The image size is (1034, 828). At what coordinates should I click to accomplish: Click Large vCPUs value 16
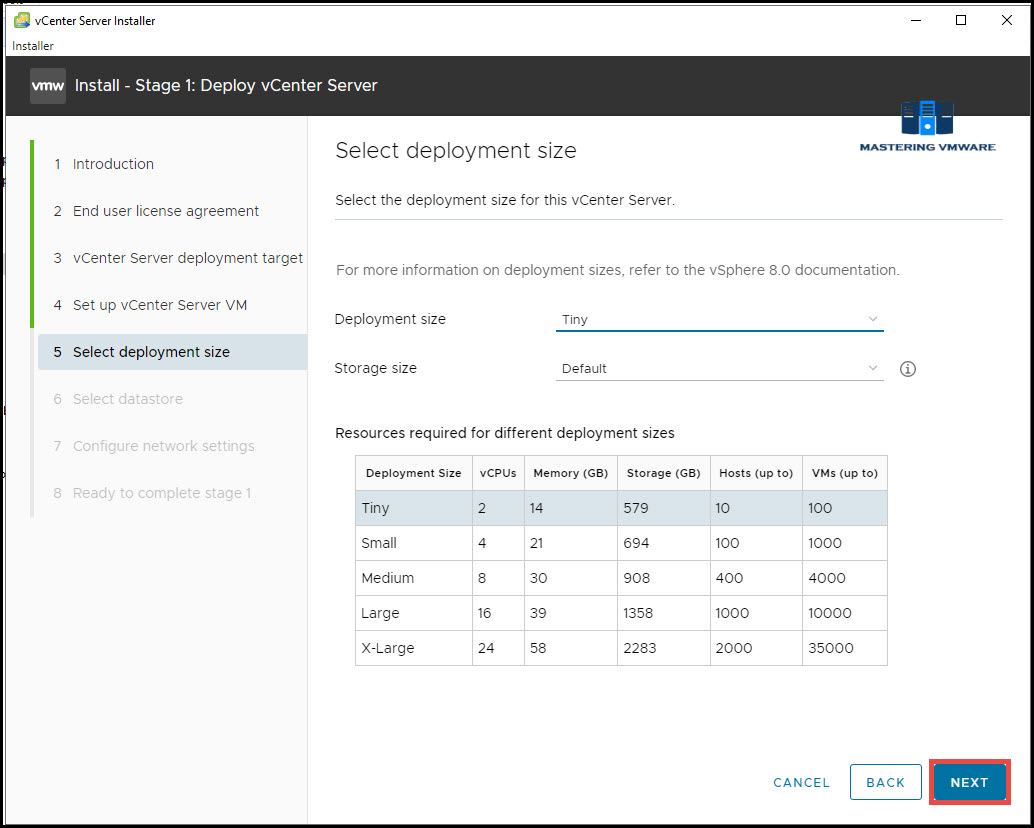coord(485,613)
